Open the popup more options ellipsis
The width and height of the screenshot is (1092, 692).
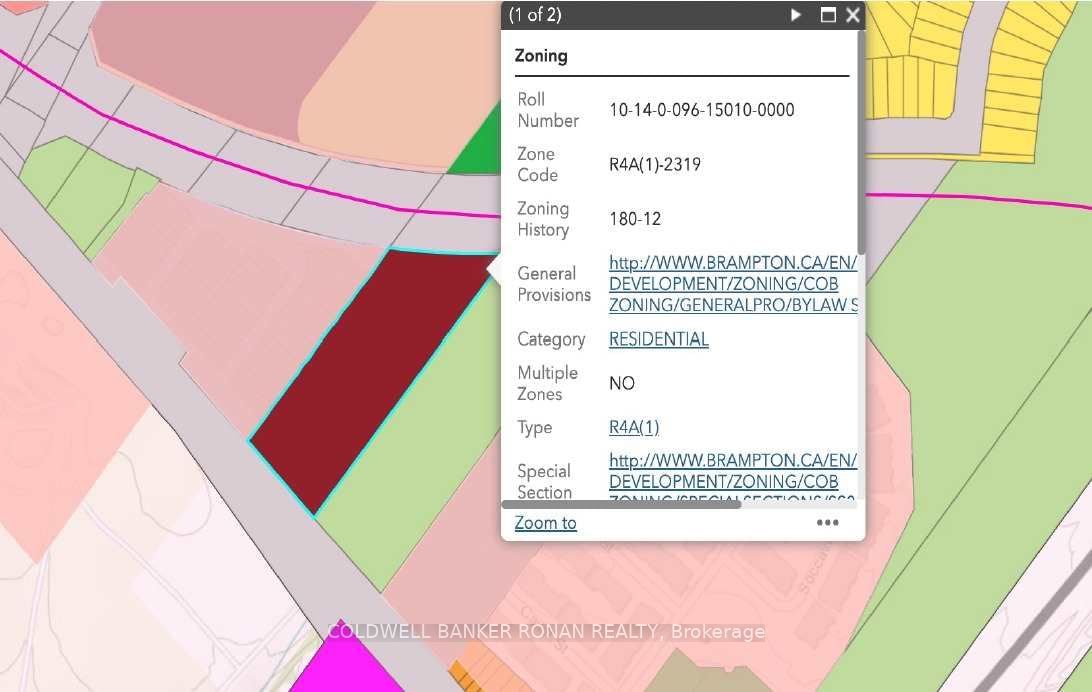827,523
